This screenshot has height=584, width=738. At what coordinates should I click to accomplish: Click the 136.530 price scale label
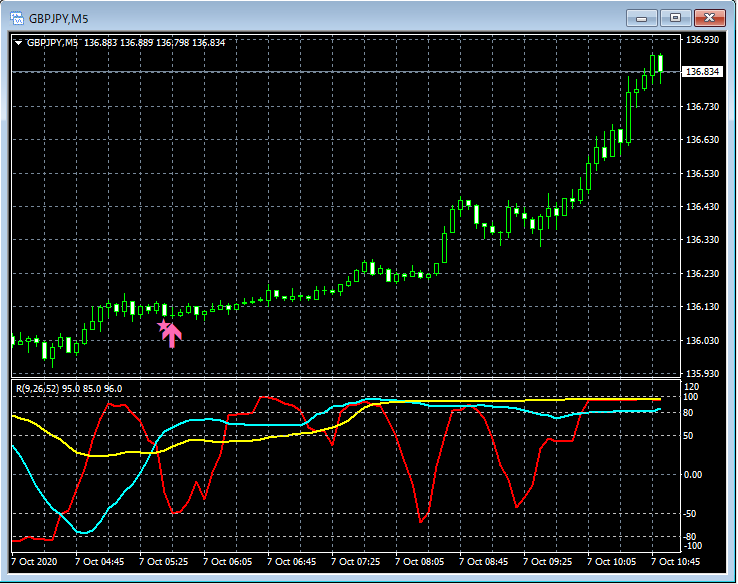(702, 174)
